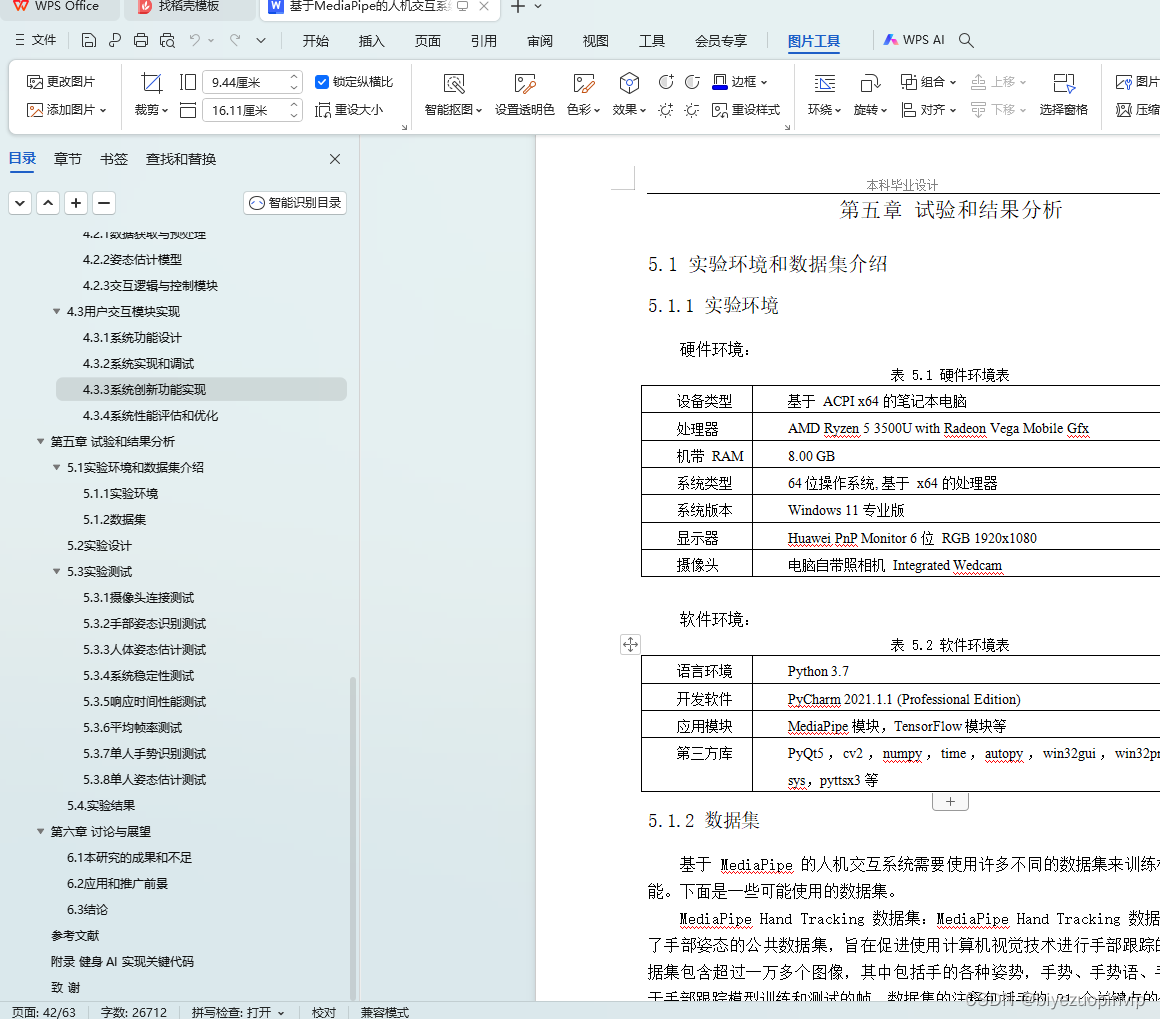Click the 裁剪 crop tool icon
The width and height of the screenshot is (1160, 1019).
(x=151, y=82)
